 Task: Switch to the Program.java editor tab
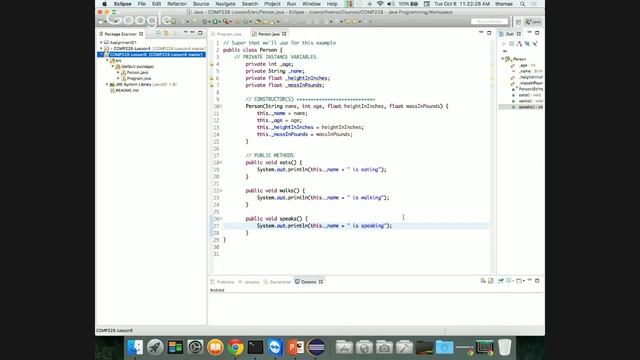(229, 34)
